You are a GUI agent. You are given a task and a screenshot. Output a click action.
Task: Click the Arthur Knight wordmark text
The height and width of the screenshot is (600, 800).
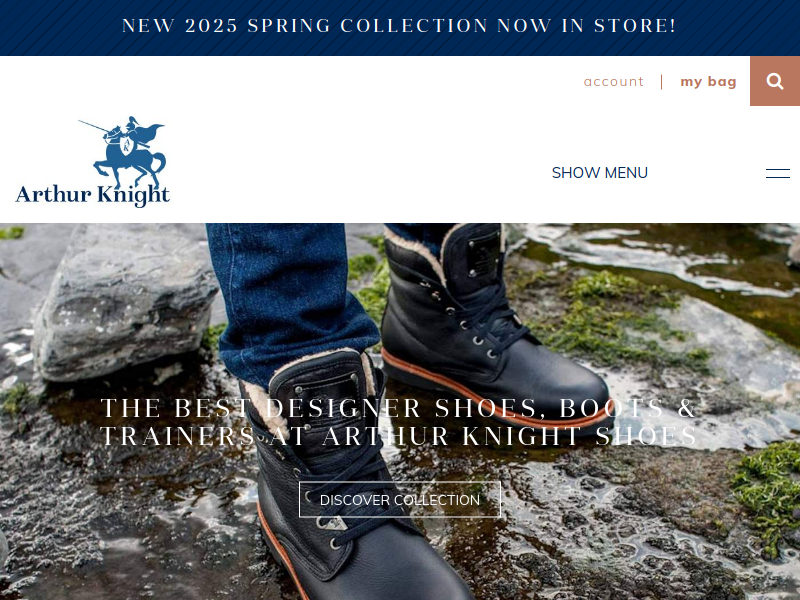coord(92,195)
